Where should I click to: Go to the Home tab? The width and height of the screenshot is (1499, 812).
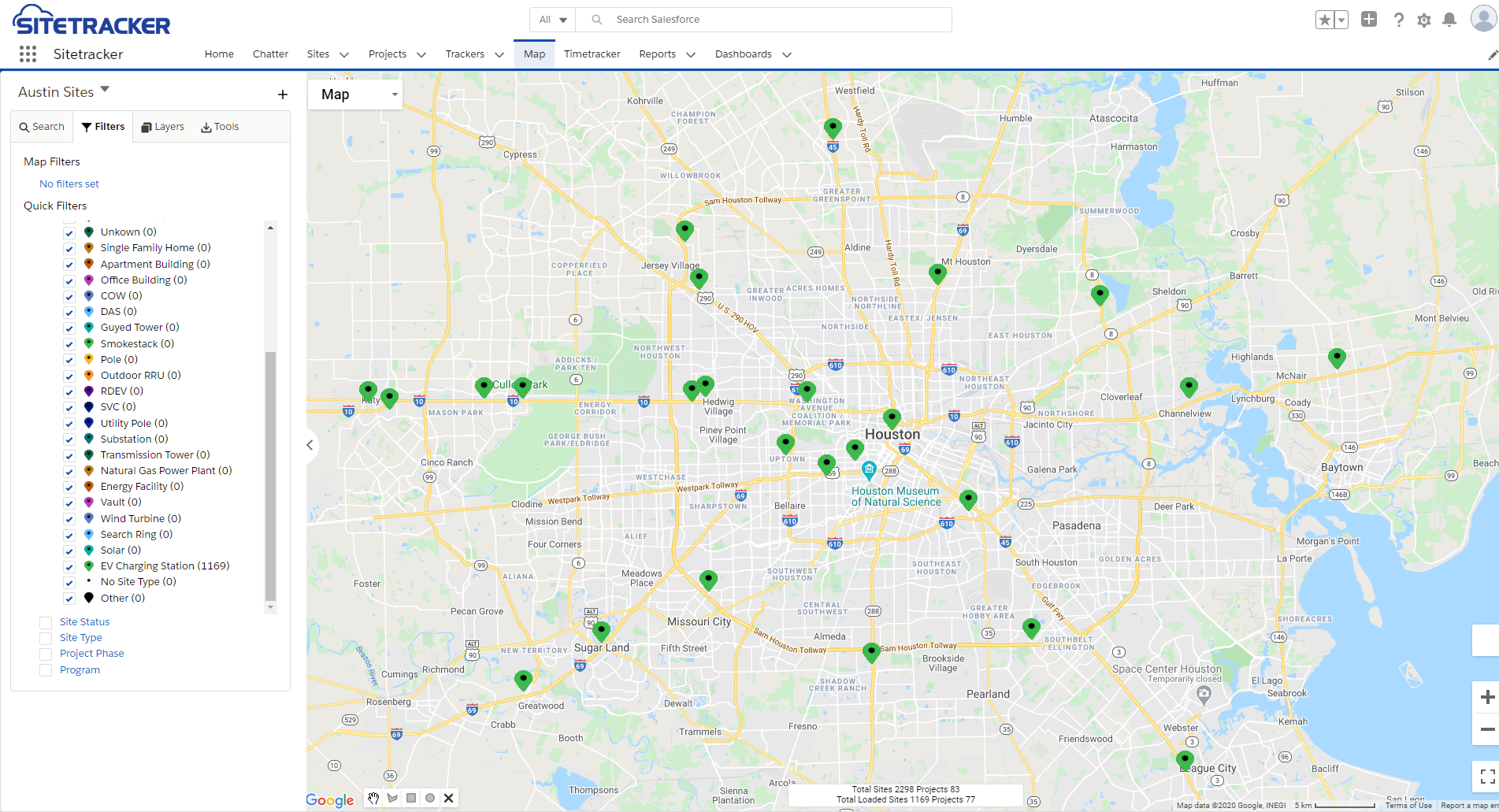tap(219, 54)
